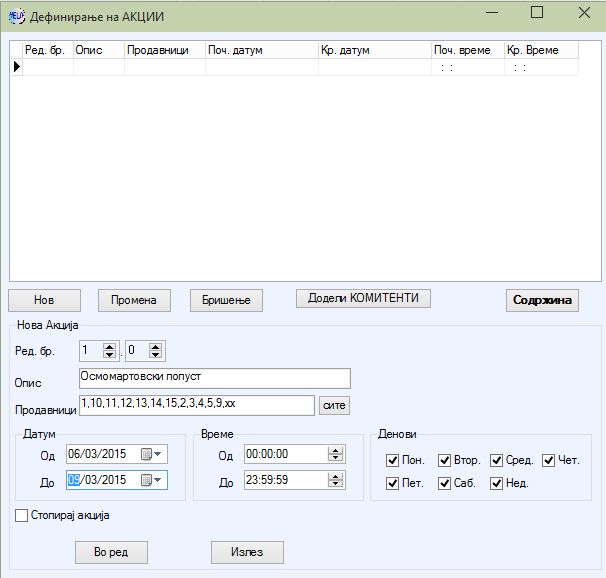Toggle the Чет. day checkbox

tap(549, 461)
